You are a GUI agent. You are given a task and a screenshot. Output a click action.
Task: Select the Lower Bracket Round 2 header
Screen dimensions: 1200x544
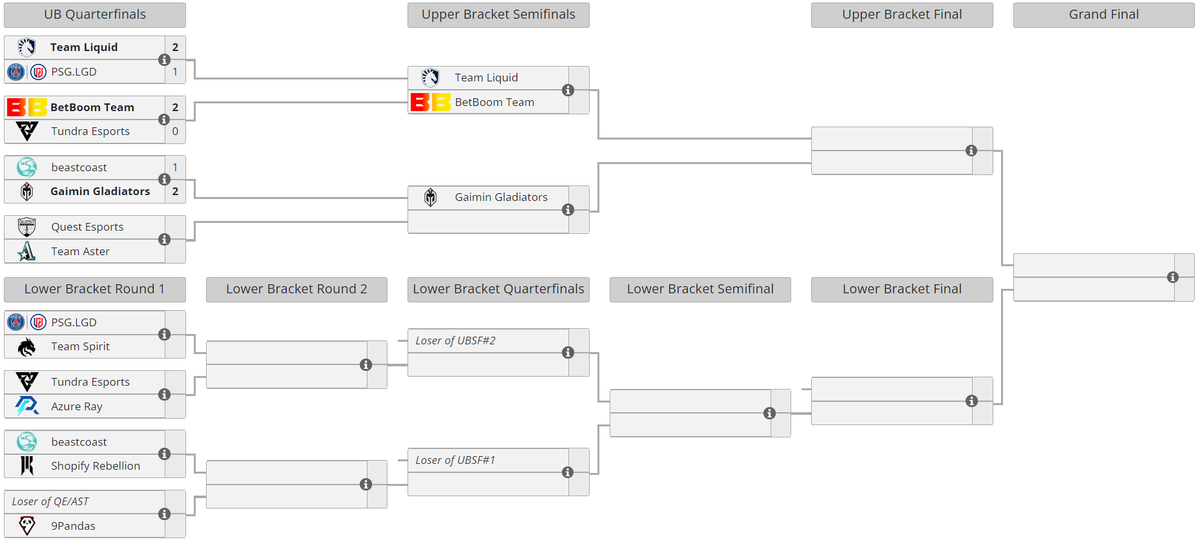(296, 289)
